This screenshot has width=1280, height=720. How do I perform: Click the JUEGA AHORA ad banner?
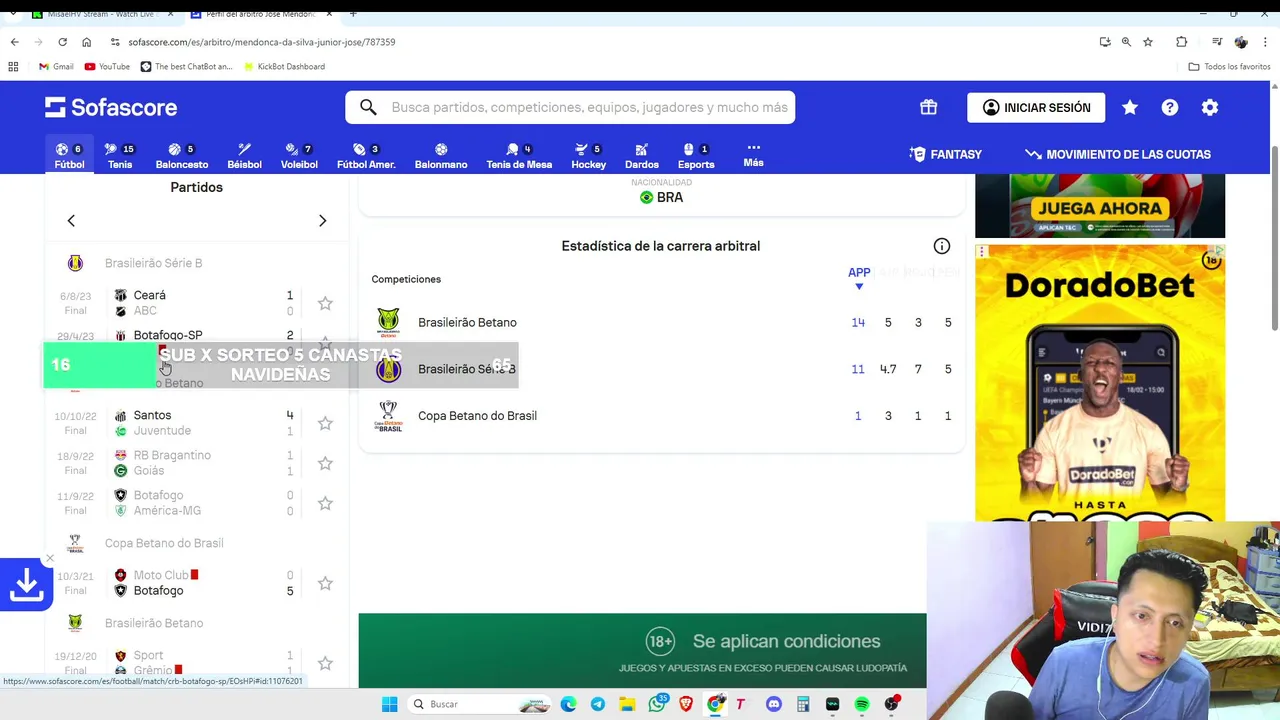point(1100,206)
